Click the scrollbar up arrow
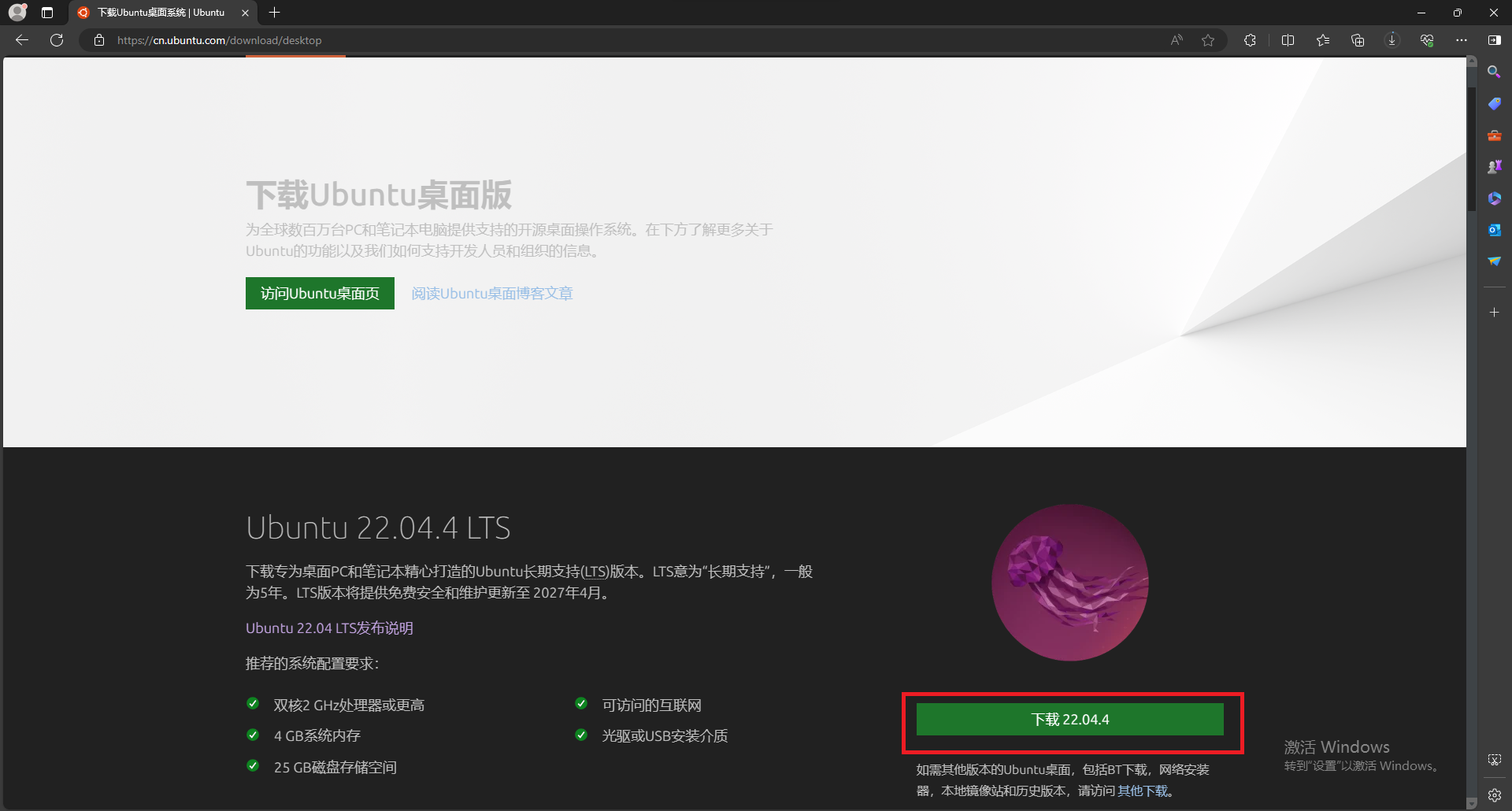 1471,61
